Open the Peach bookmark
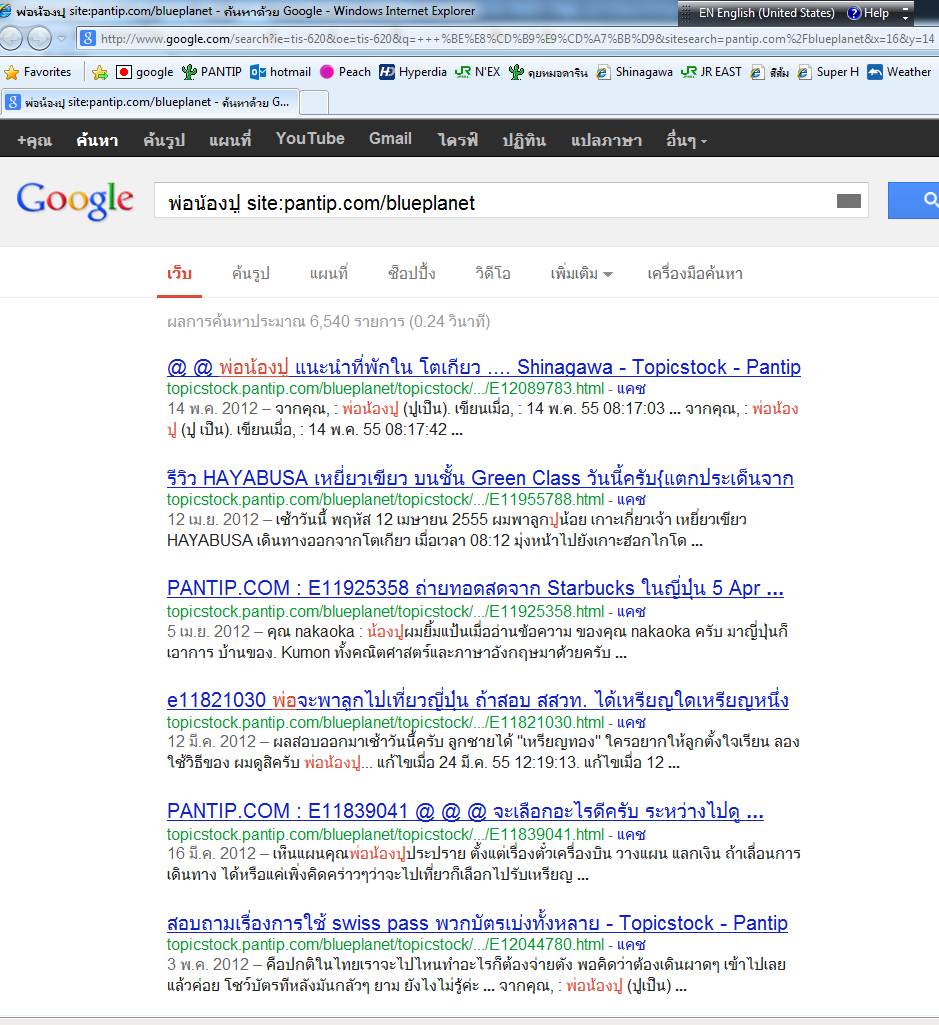This screenshot has width=939, height=1025. pos(345,72)
